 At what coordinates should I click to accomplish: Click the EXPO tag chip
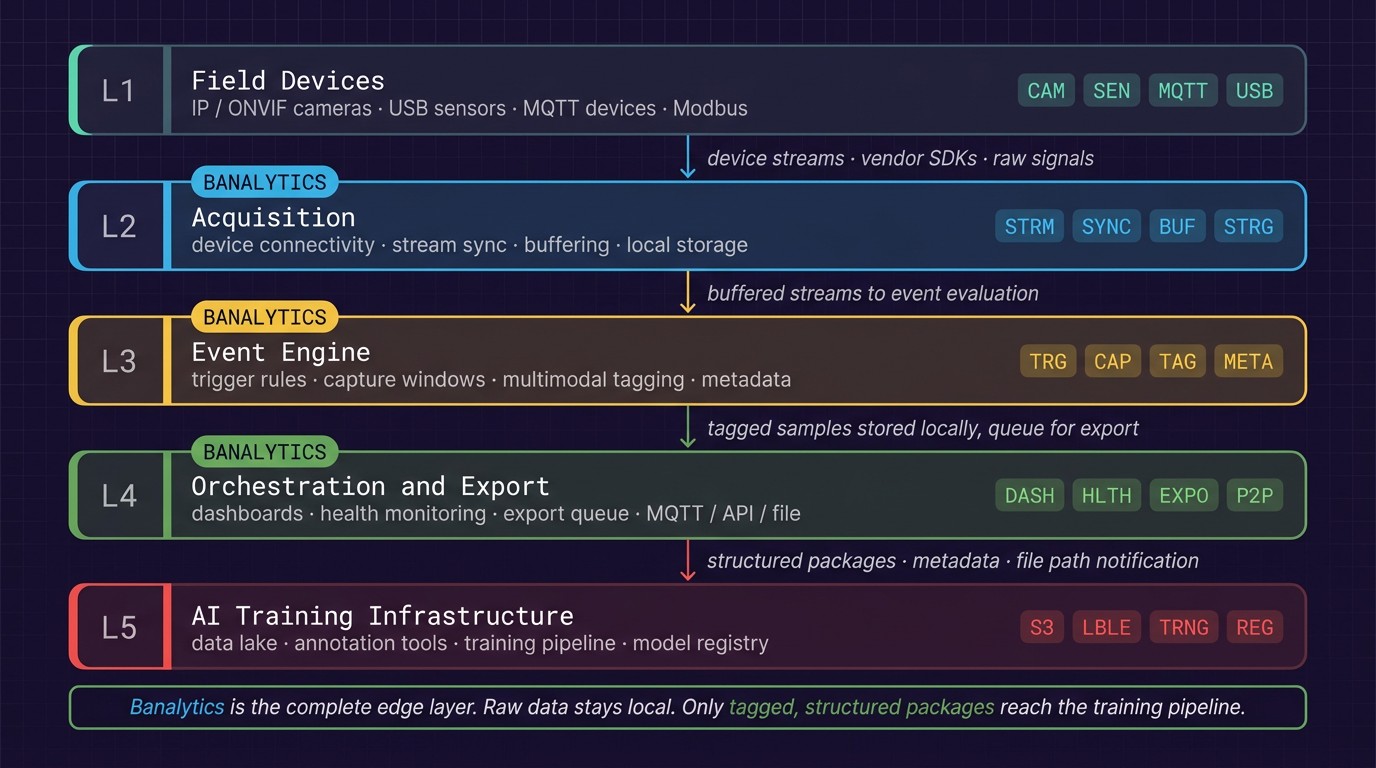pyautogui.click(x=1183, y=495)
